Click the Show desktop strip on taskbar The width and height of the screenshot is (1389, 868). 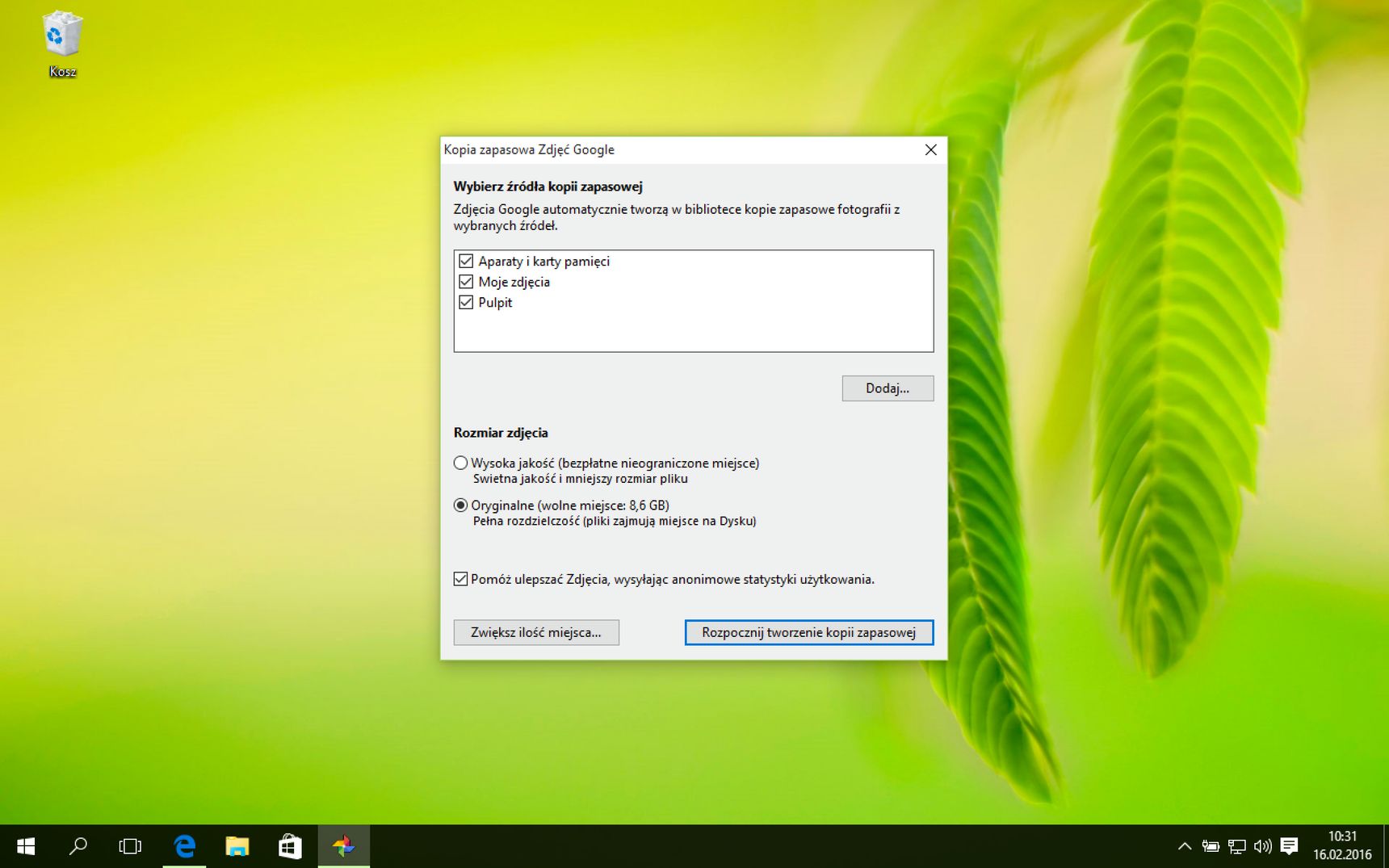pyautogui.click(x=1386, y=846)
